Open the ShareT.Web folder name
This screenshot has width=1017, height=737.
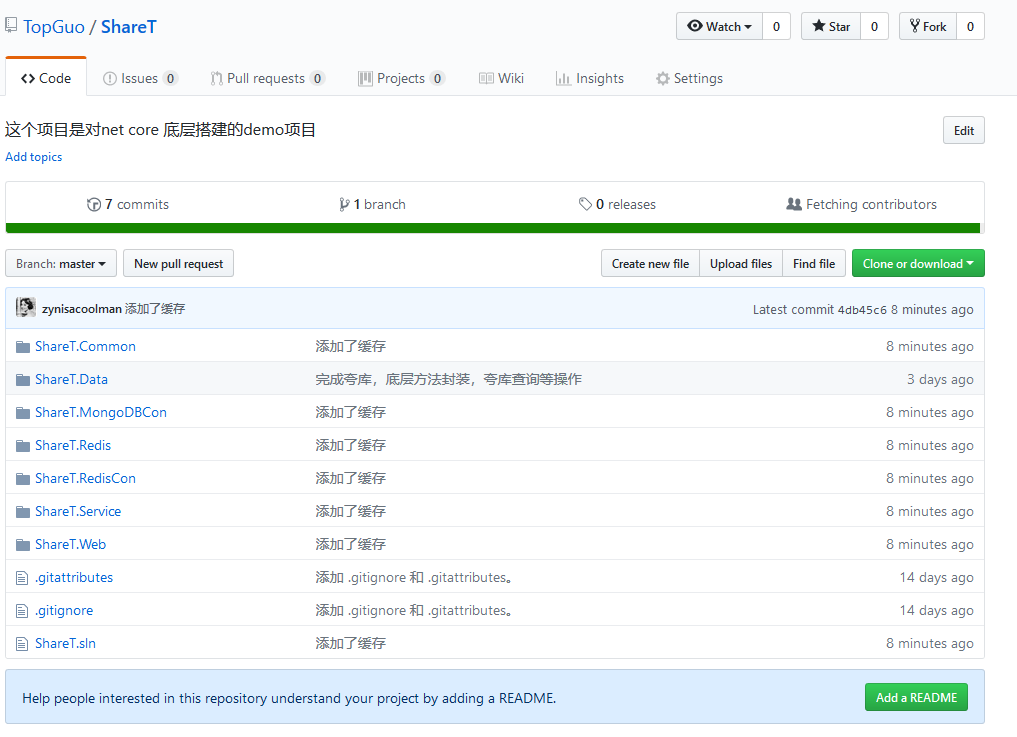[71, 545]
